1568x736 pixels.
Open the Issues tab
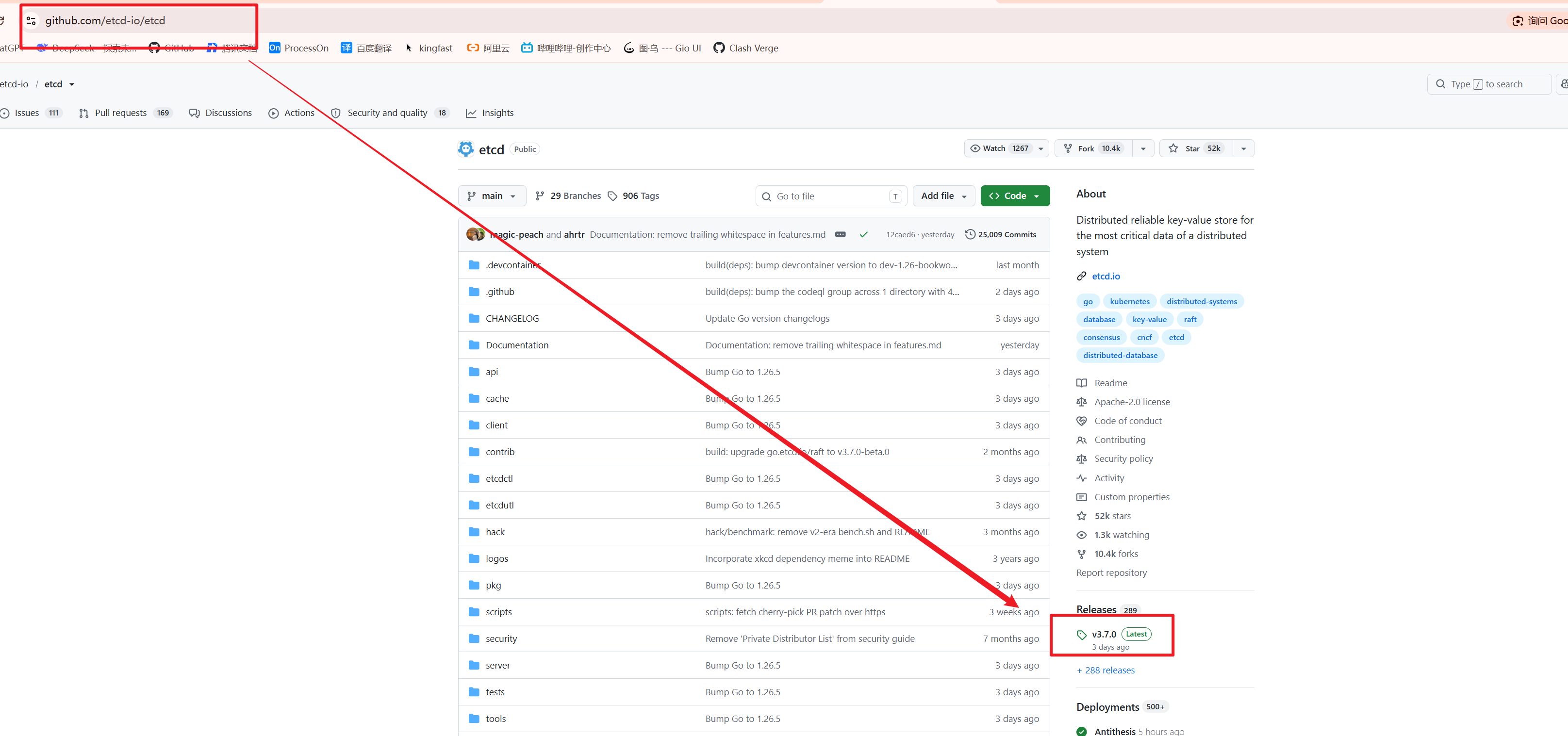pos(31,113)
